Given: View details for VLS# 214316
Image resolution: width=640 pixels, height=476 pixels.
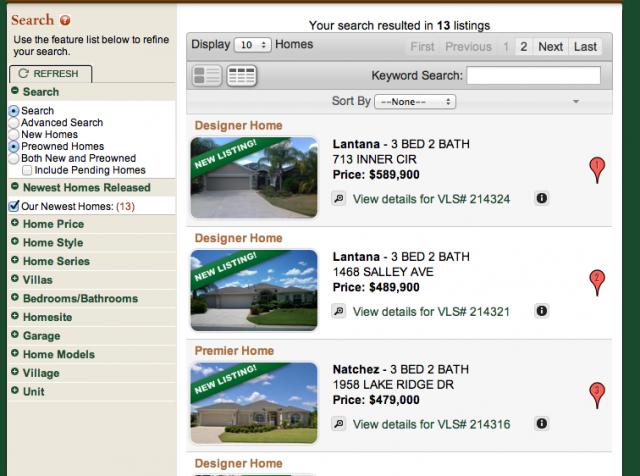Looking at the screenshot, I should click(431, 425).
